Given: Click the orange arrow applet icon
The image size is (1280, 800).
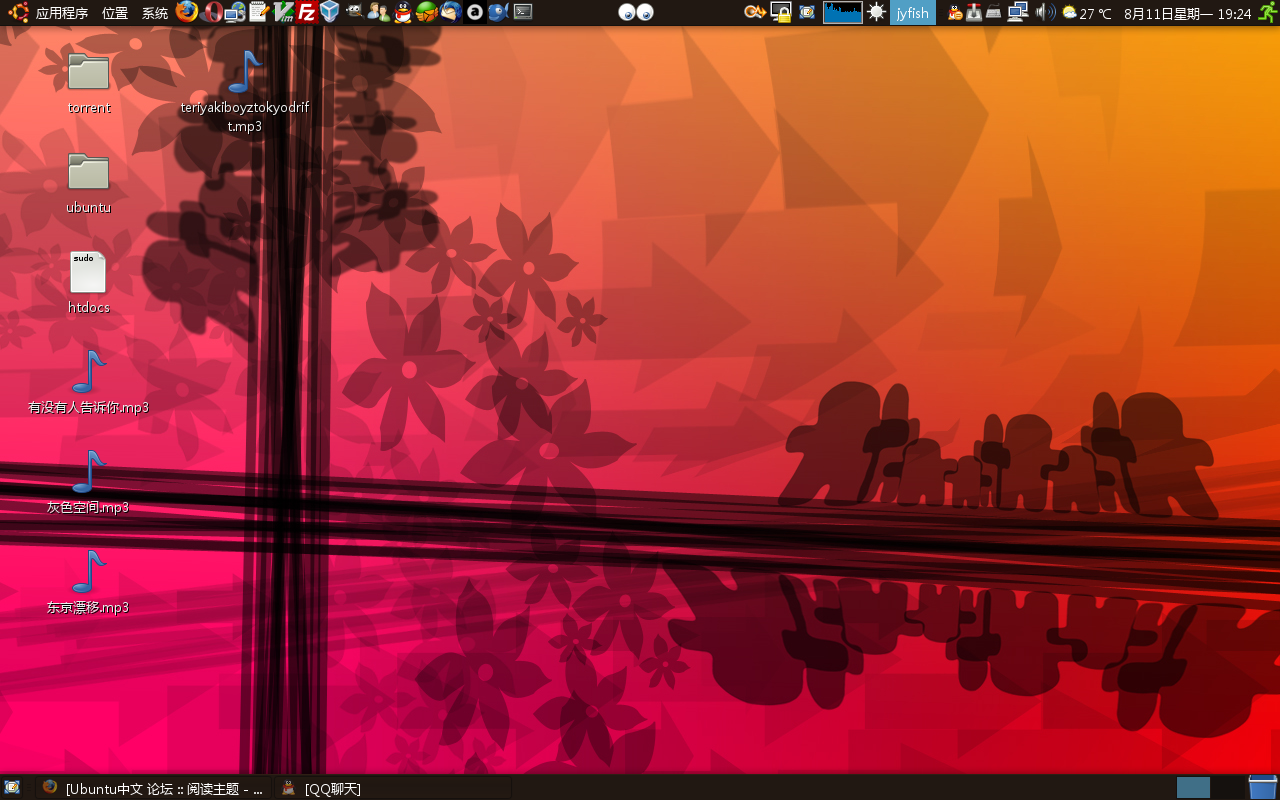Looking at the screenshot, I should [755, 12].
